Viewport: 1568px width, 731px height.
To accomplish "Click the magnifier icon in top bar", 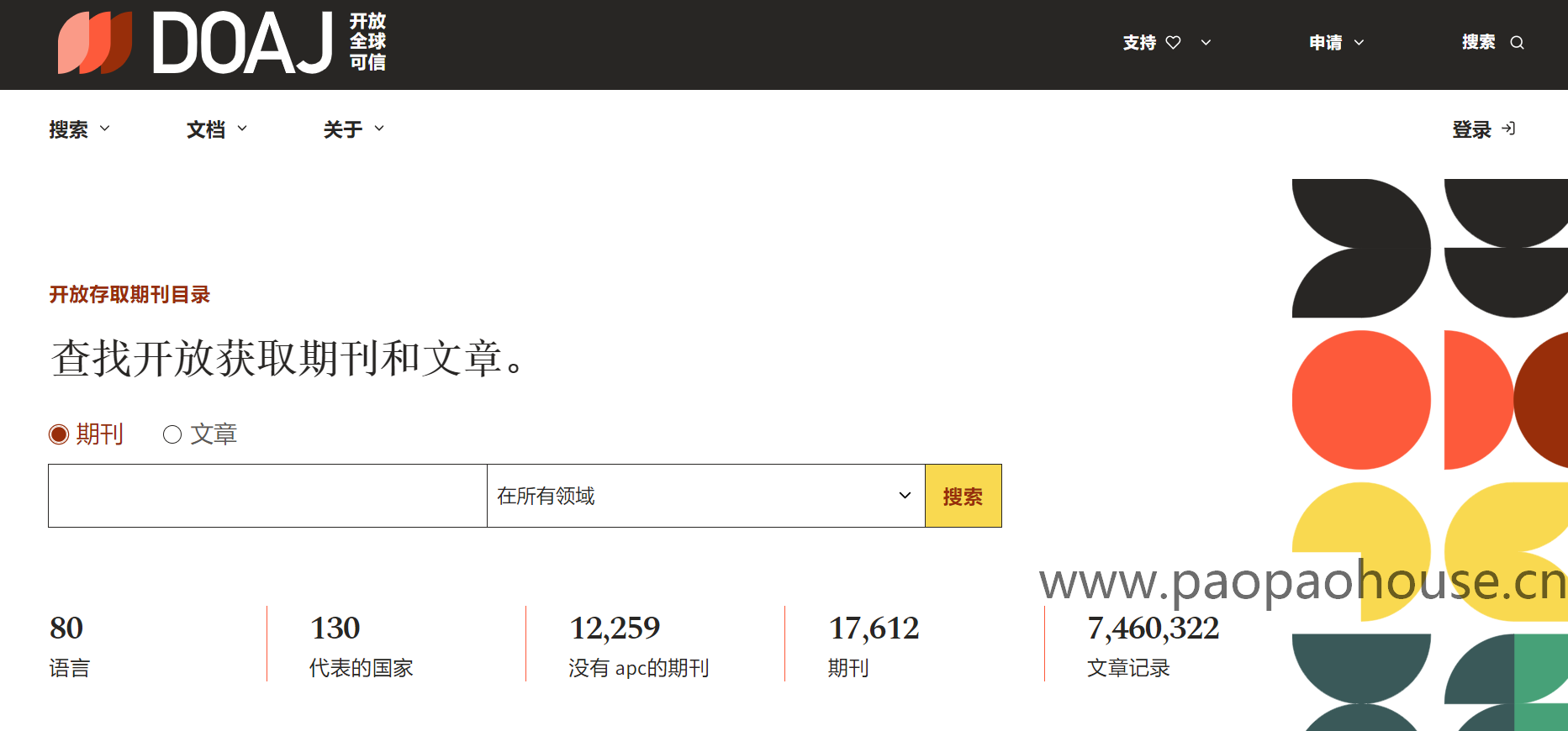I will (1517, 43).
